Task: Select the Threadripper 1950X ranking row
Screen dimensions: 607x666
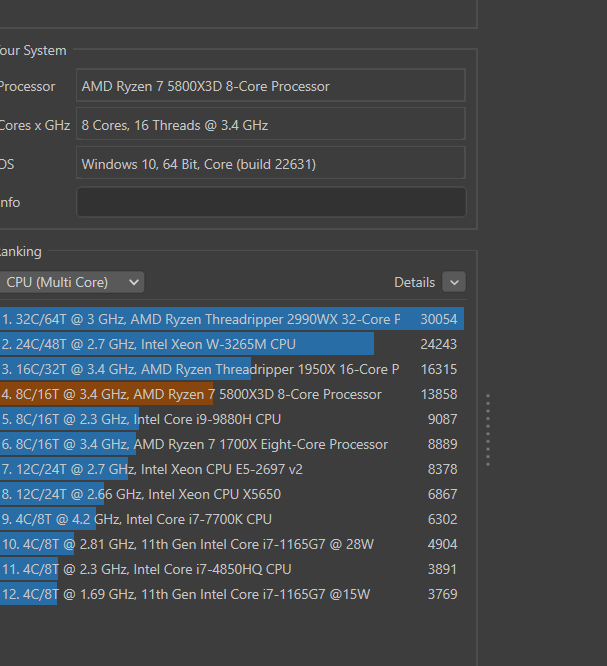Action: pos(232,369)
